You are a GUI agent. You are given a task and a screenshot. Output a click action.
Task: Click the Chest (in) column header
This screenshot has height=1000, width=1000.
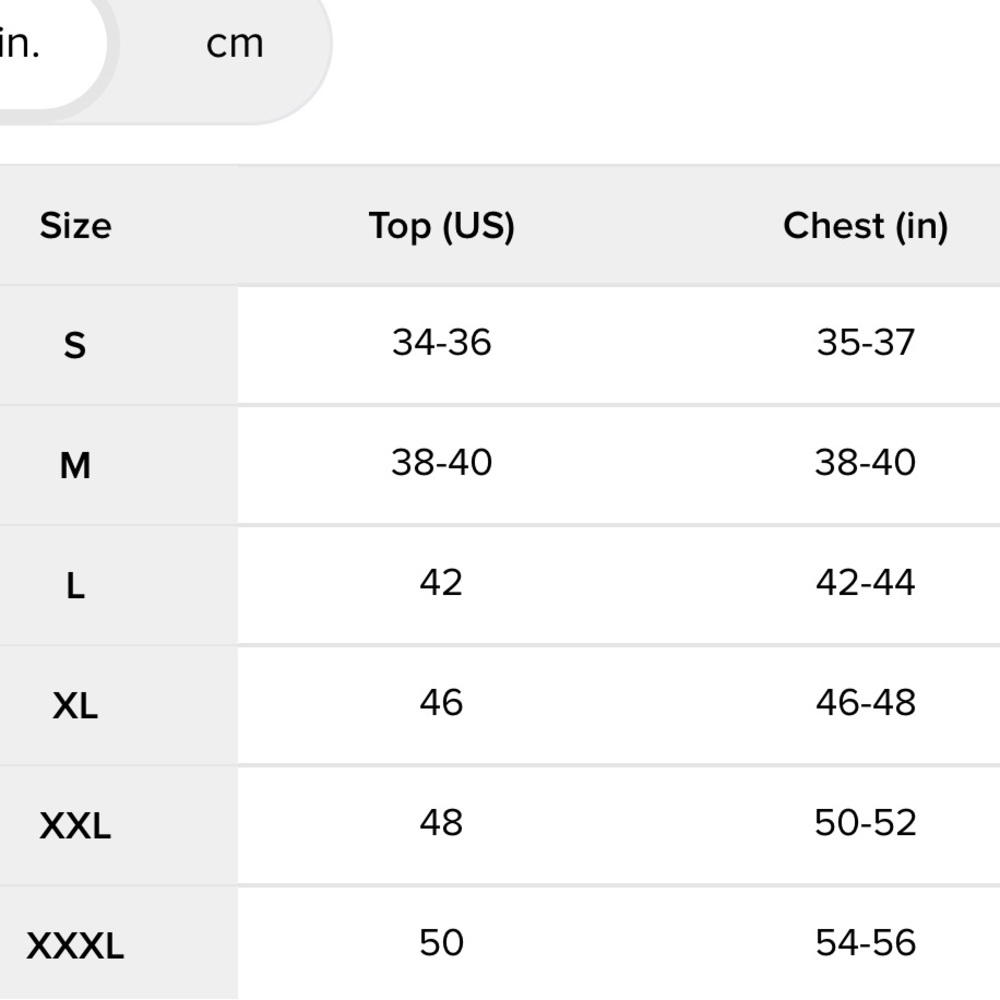point(865,226)
